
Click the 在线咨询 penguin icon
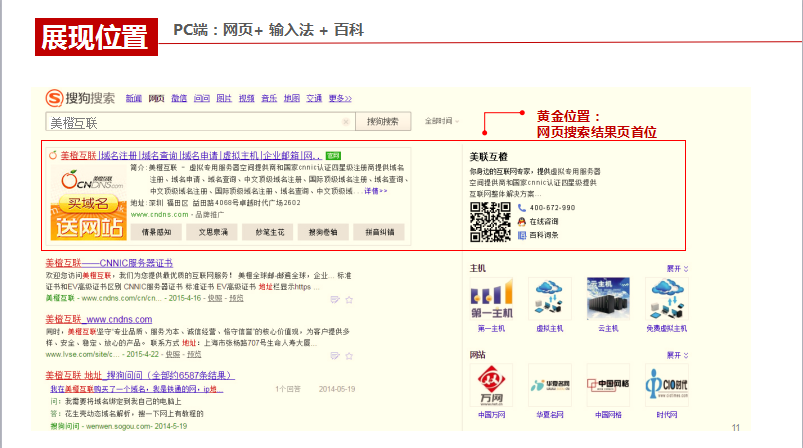[x=522, y=222]
